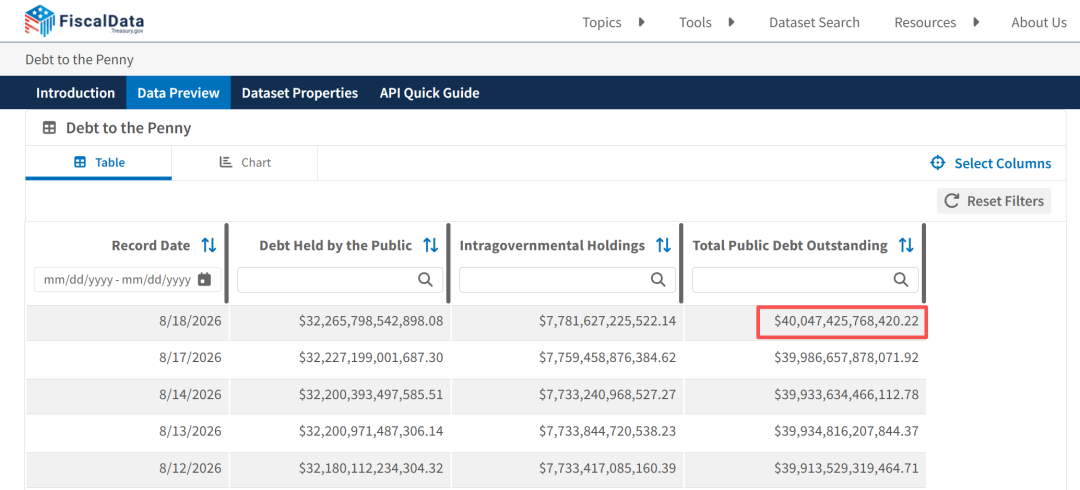The height and width of the screenshot is (490, 1080).
Task: Click search icon in Intragovernmental Holdings filter
Action: click(658, 279)
